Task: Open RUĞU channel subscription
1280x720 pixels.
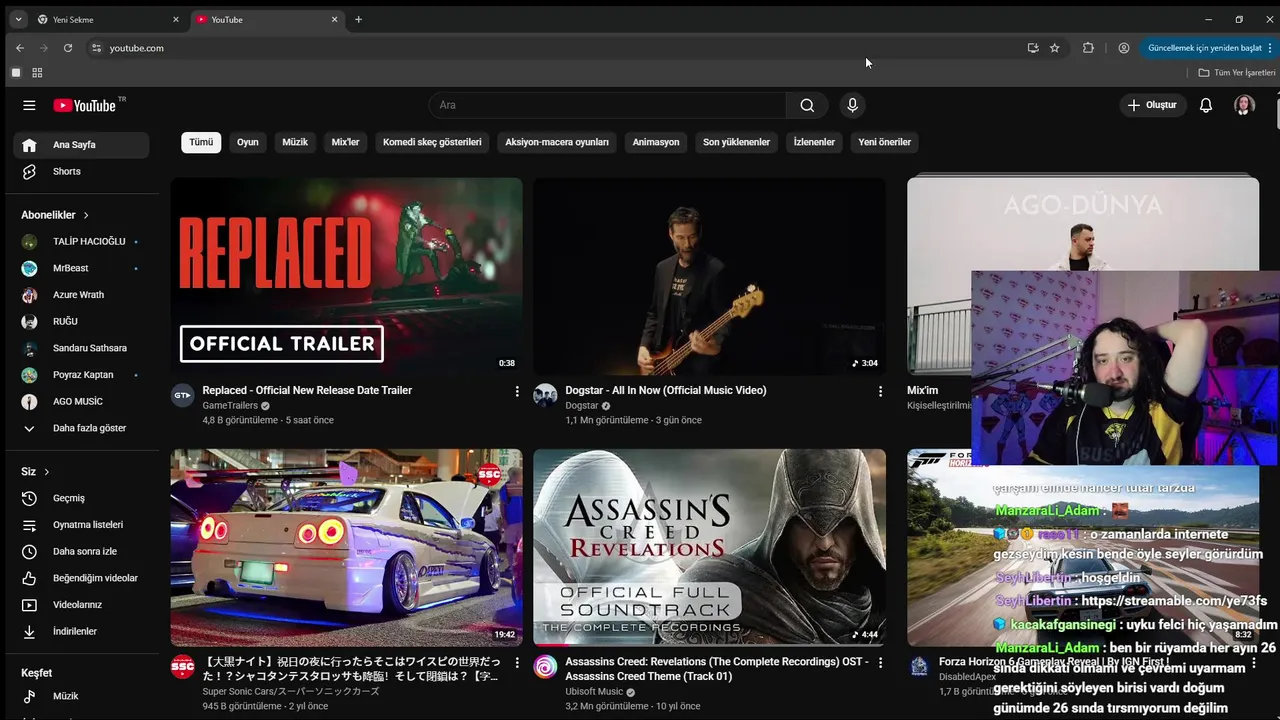Action: [x=81, y=321]
